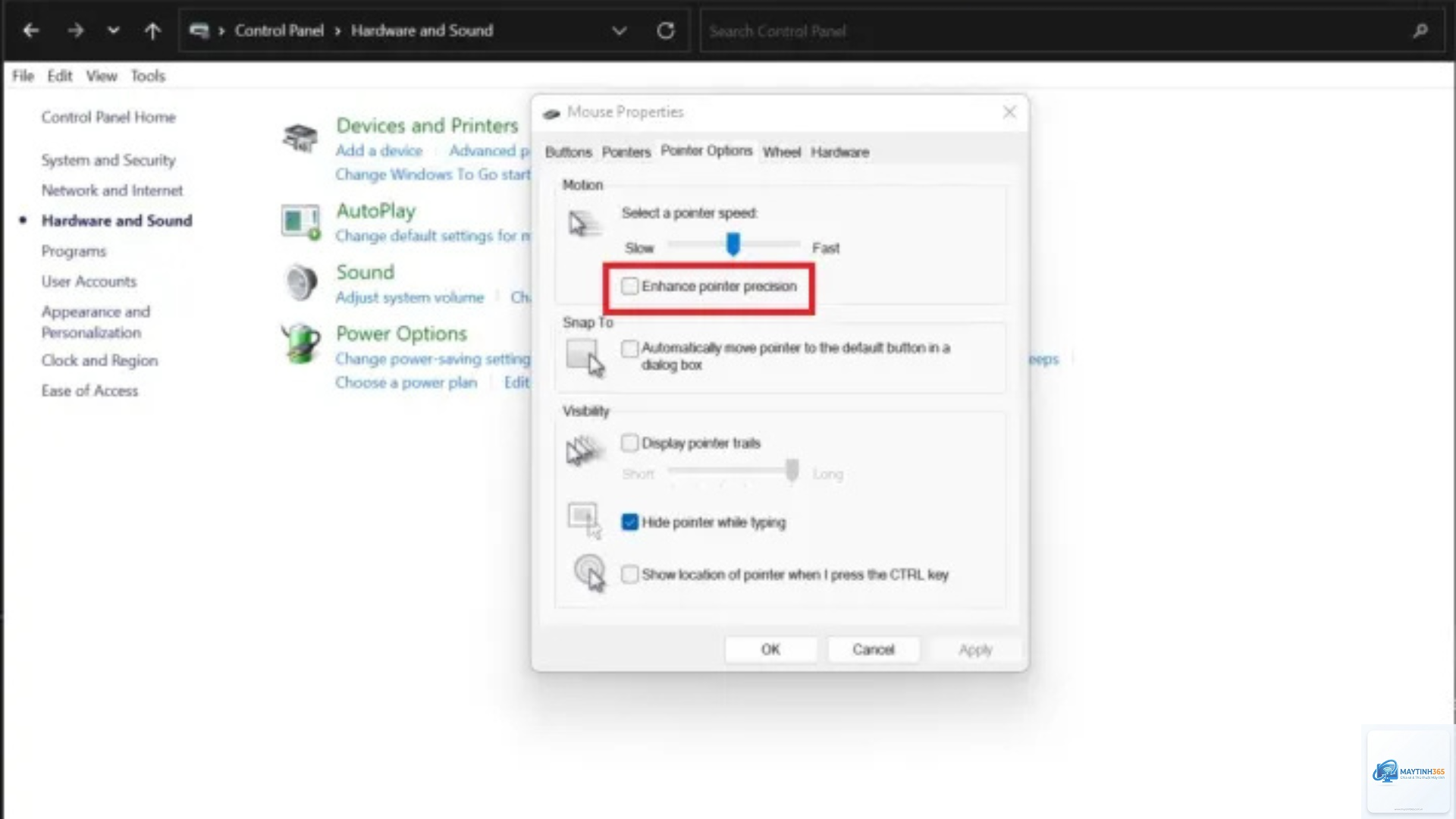
Task: Switch to the Pointers tab
Action: [x=626, y=152]
